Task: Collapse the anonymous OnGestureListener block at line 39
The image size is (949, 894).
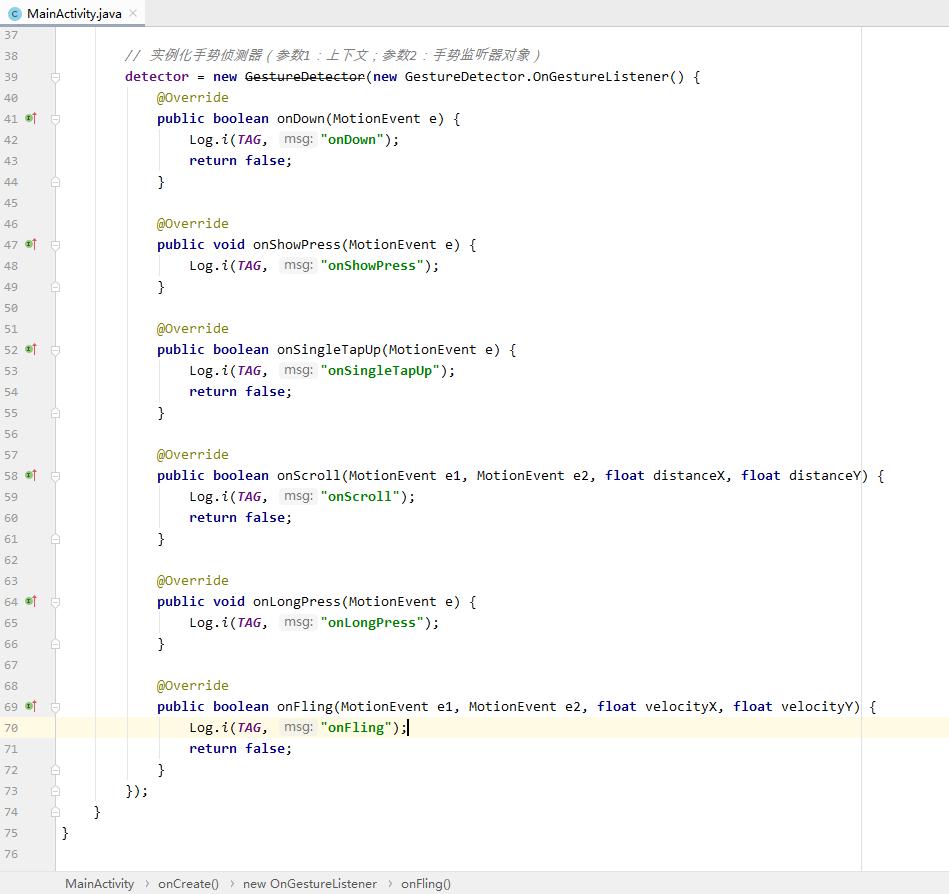Action: pos(56,77)
